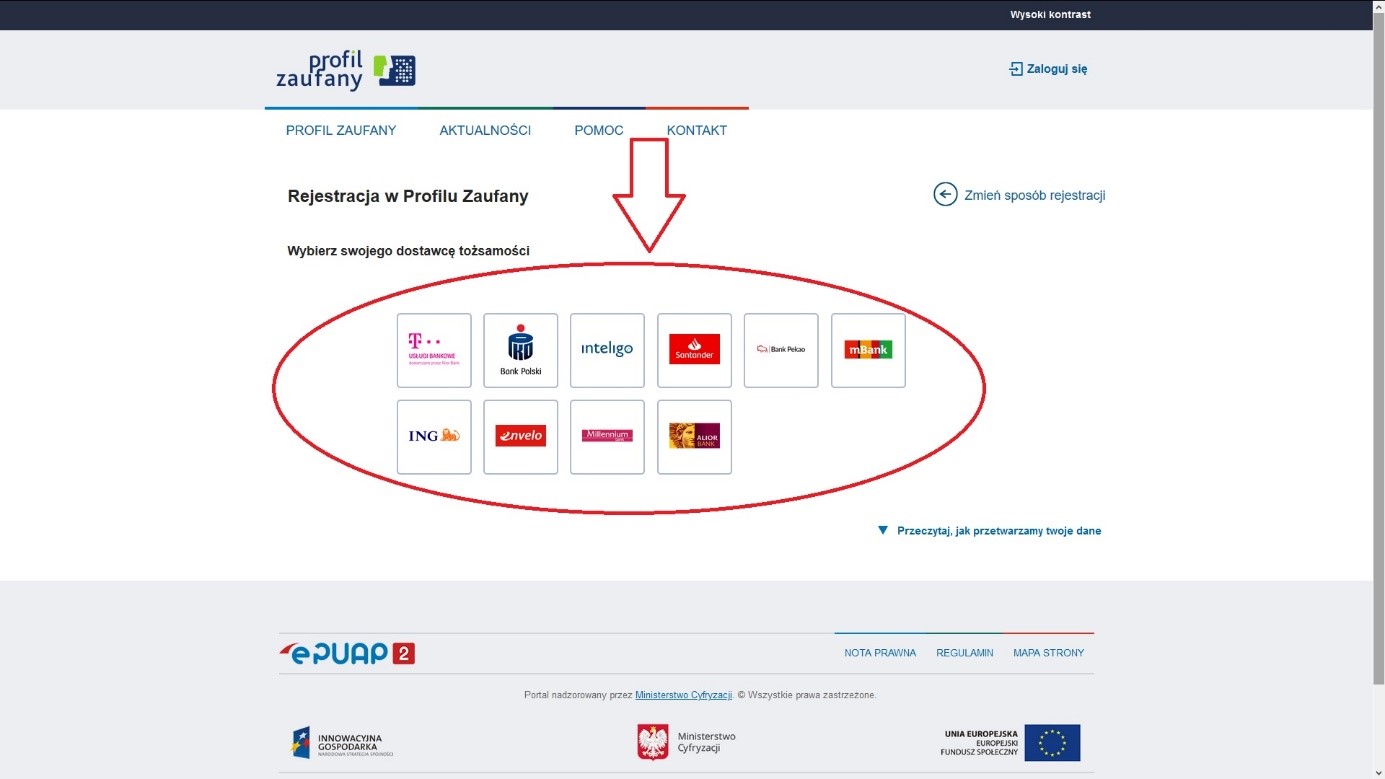Pick the Santander bank tile
The width and height of the screenshot is (1385, 779).
tap(694, 350)
